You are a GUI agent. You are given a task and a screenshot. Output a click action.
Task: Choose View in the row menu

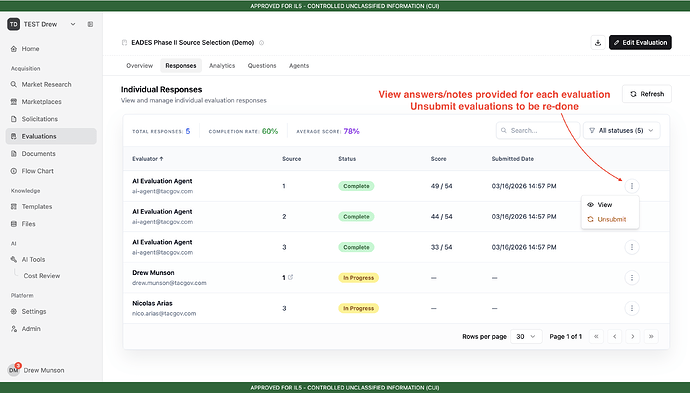[x=610, y=205]
